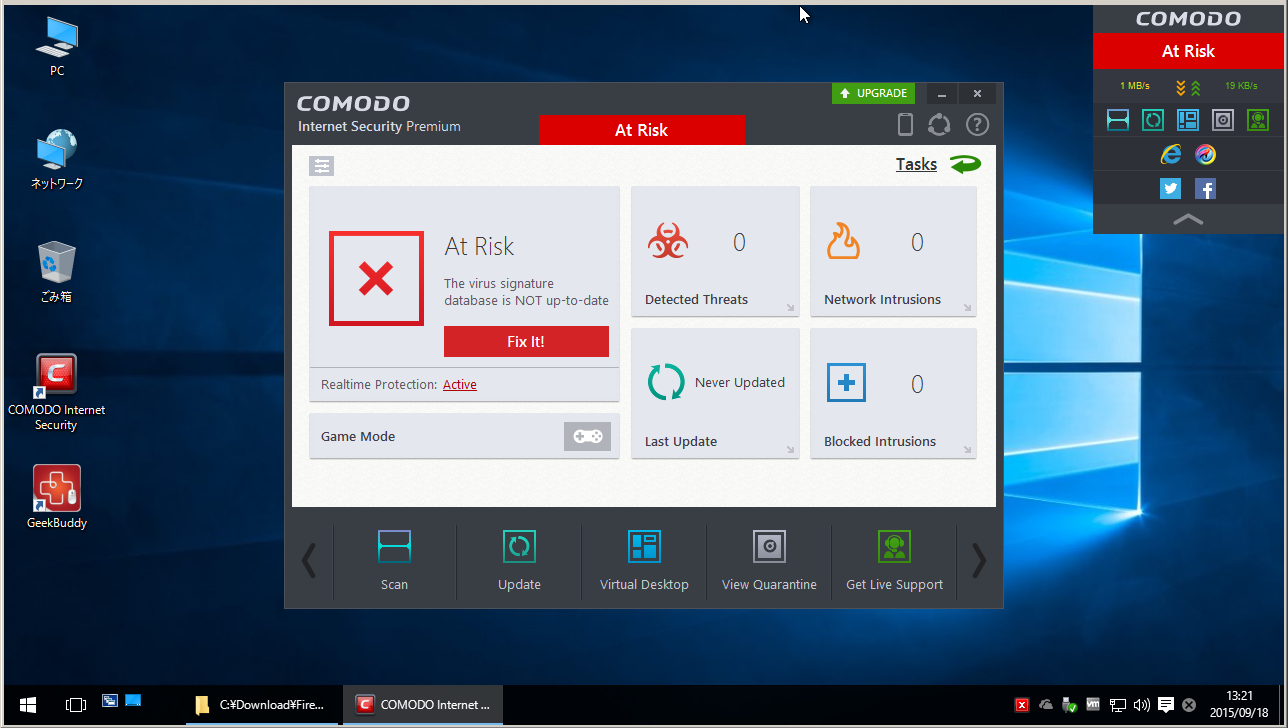The height and width of the screenshot is (728, 1288).
Task: Click Get Live Support icon
Action: point(894,546)
